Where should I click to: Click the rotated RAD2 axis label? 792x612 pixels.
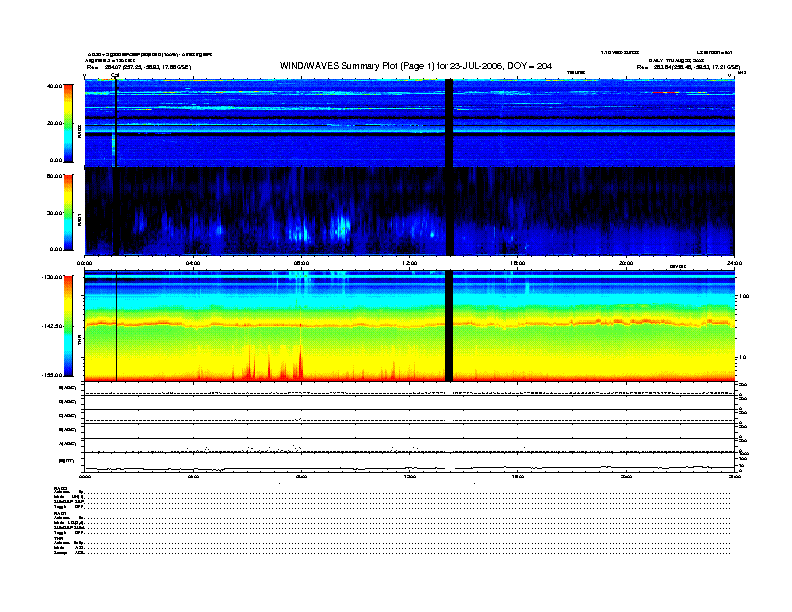click(79, 131)
